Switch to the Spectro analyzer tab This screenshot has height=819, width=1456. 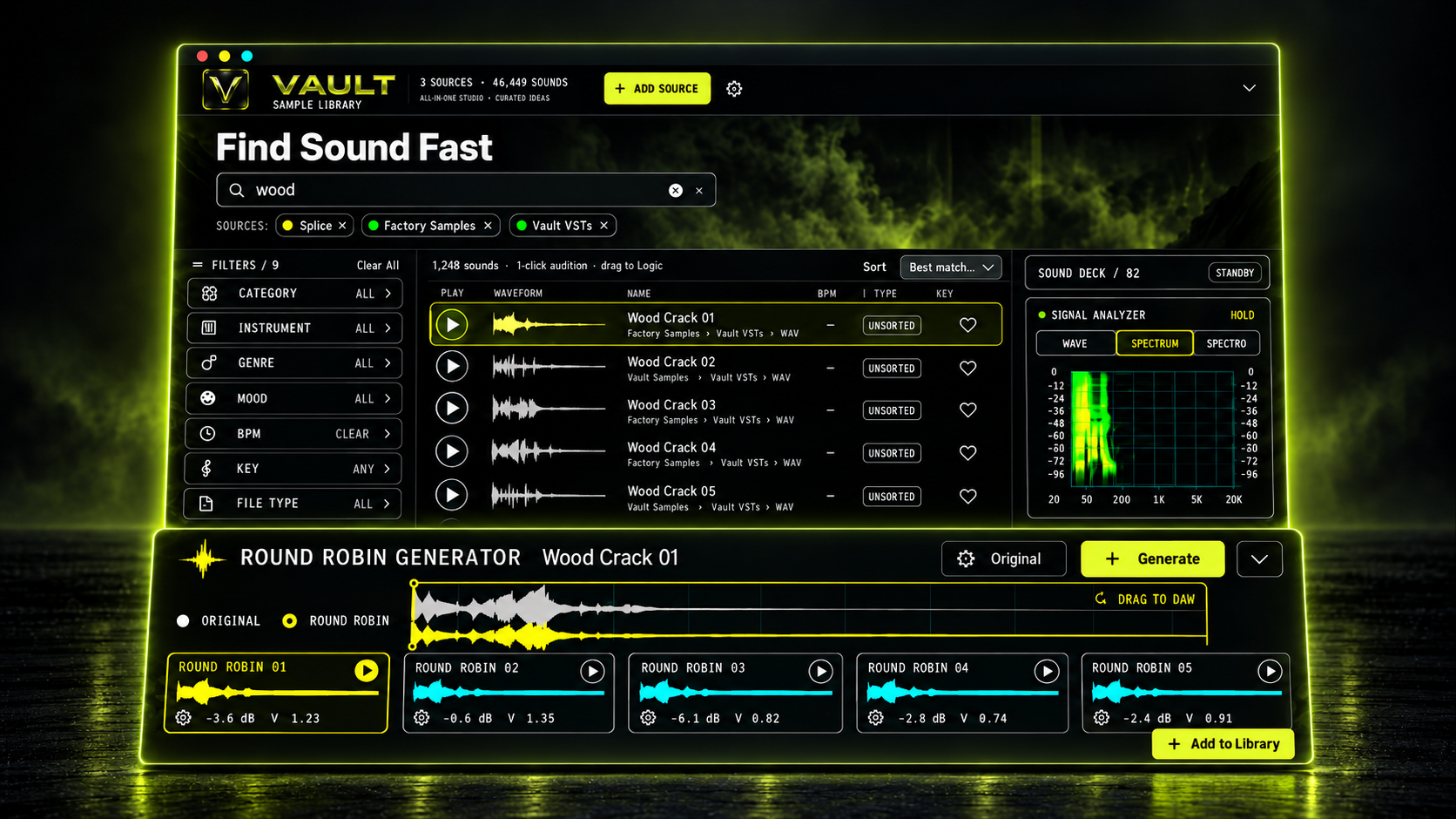[1226, 343]
